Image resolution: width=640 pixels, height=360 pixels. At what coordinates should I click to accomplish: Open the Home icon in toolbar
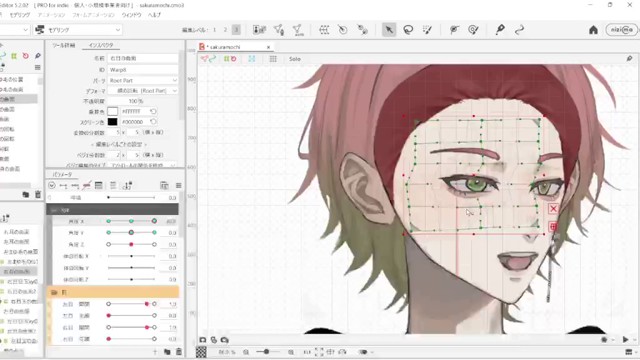pos(593,30)
